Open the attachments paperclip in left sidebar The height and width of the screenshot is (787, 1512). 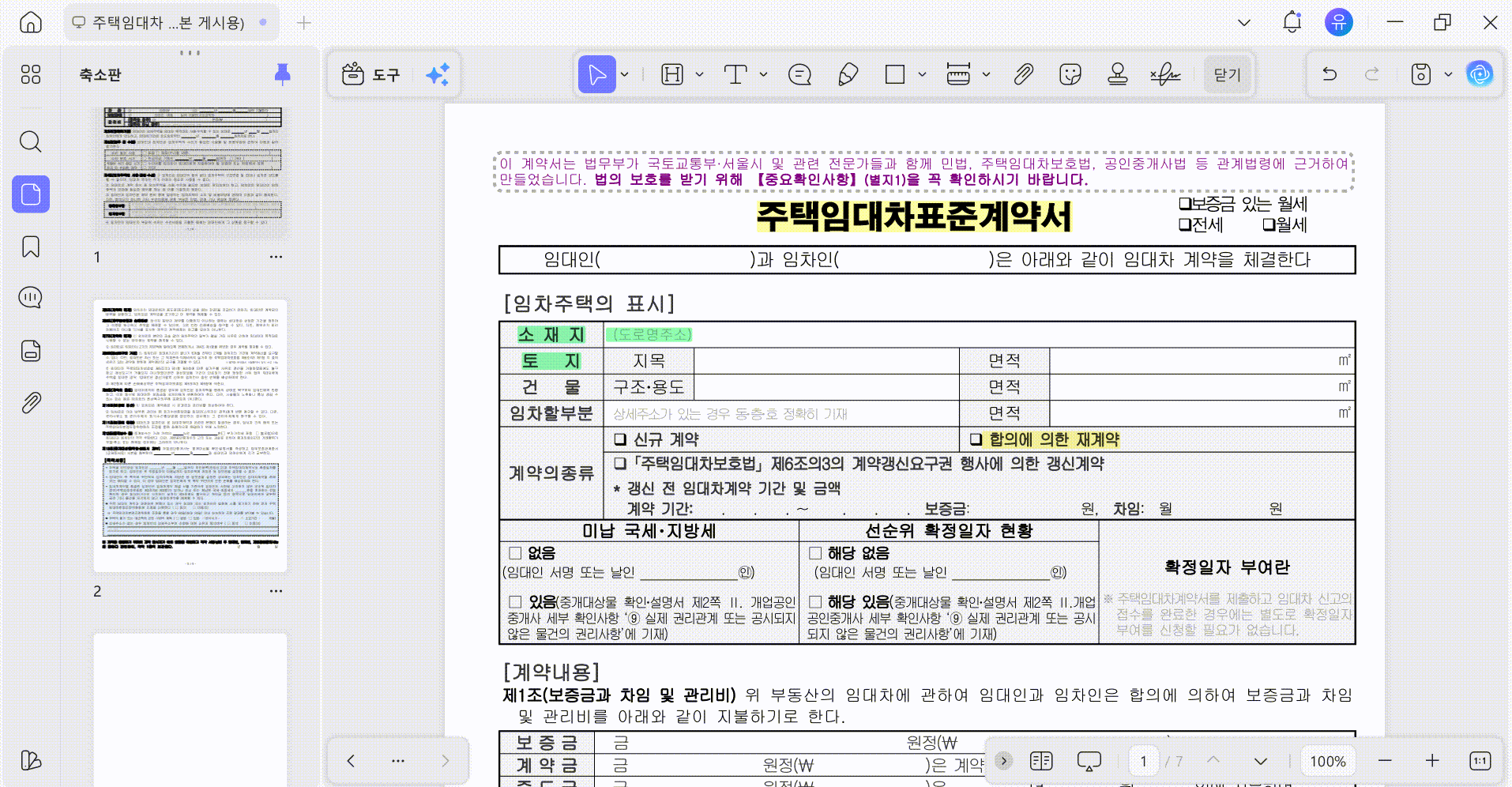[31, 403]
